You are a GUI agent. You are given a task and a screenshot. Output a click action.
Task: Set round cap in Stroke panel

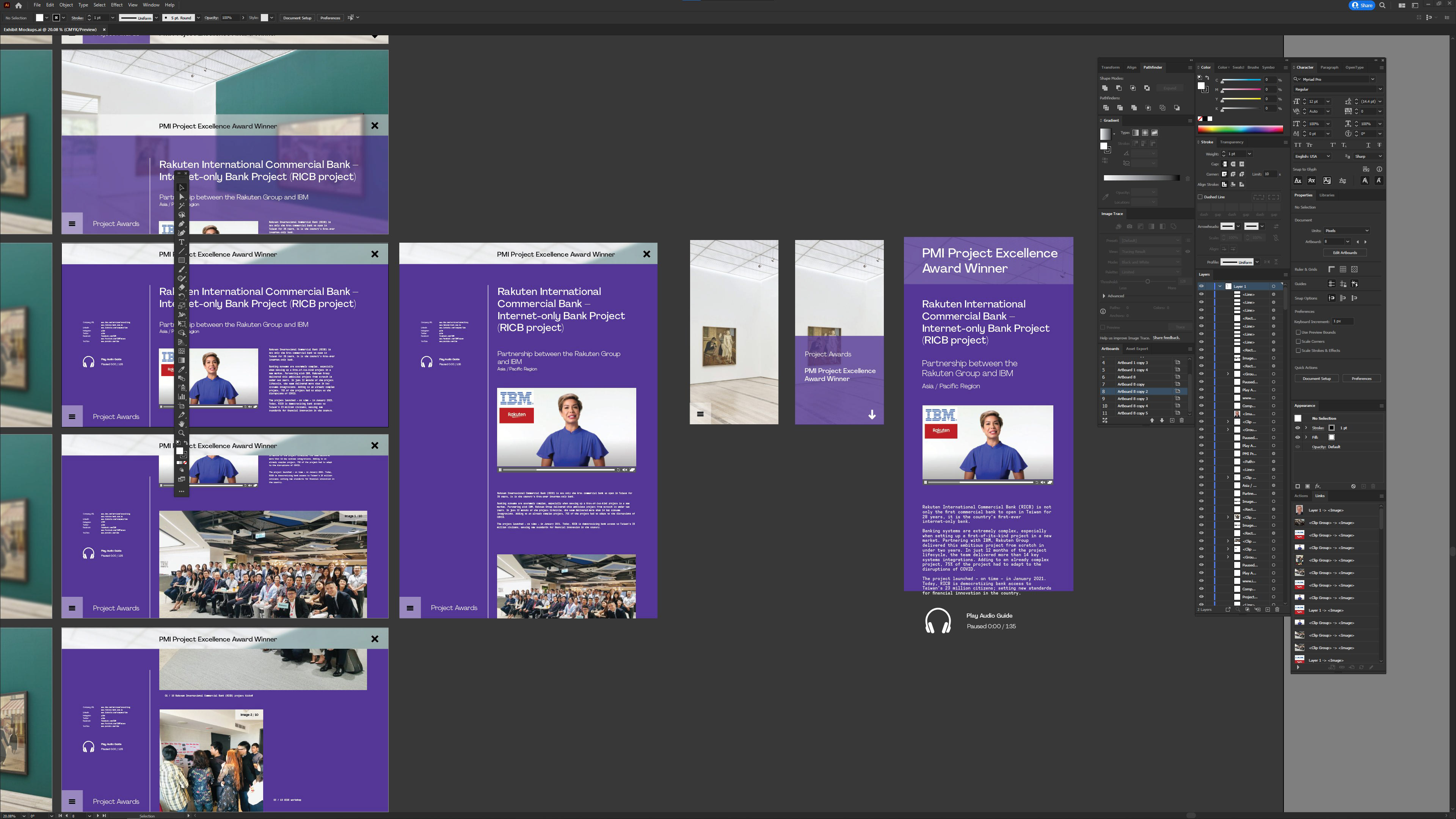(x=1233, y=164)
